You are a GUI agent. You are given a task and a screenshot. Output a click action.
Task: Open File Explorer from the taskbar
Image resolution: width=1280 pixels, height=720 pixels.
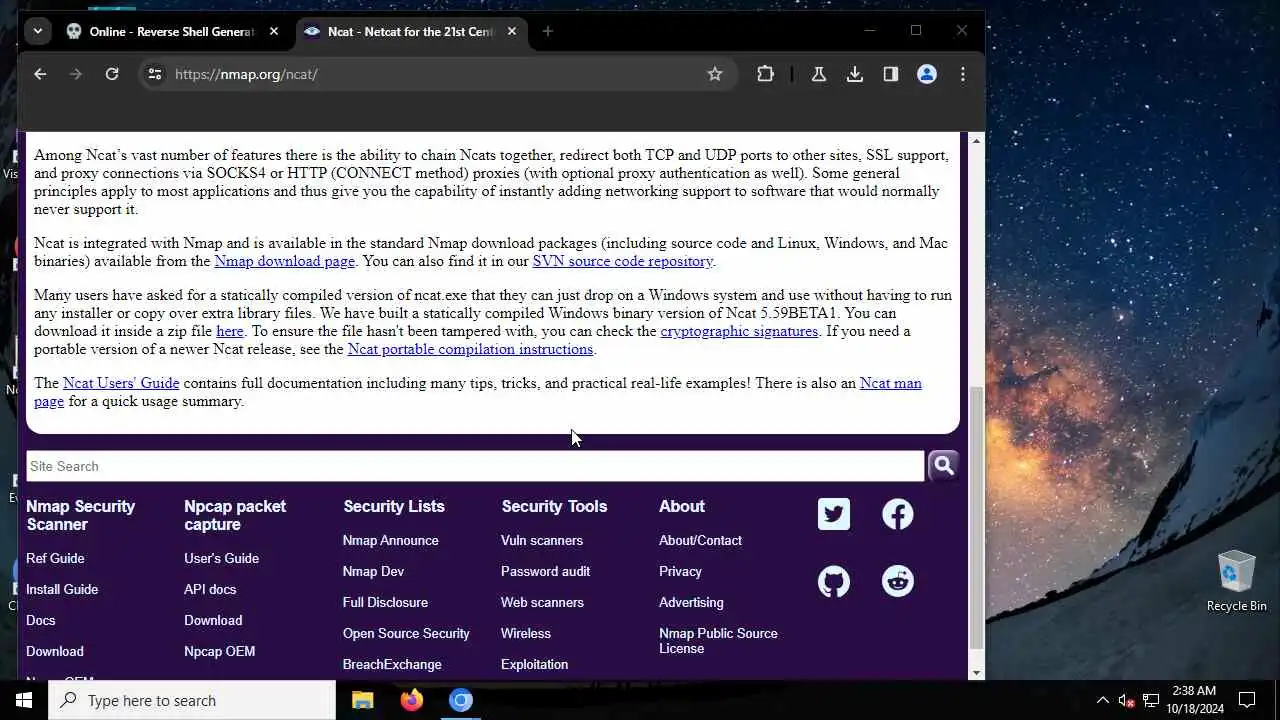[x=363, y=700]
